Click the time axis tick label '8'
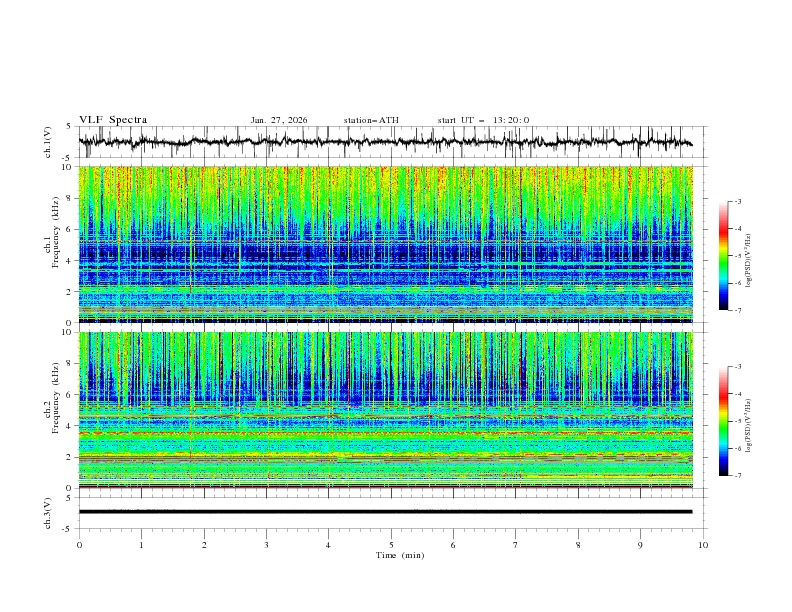The width and height of the screenshot is (792, 612). coord(578,545)
